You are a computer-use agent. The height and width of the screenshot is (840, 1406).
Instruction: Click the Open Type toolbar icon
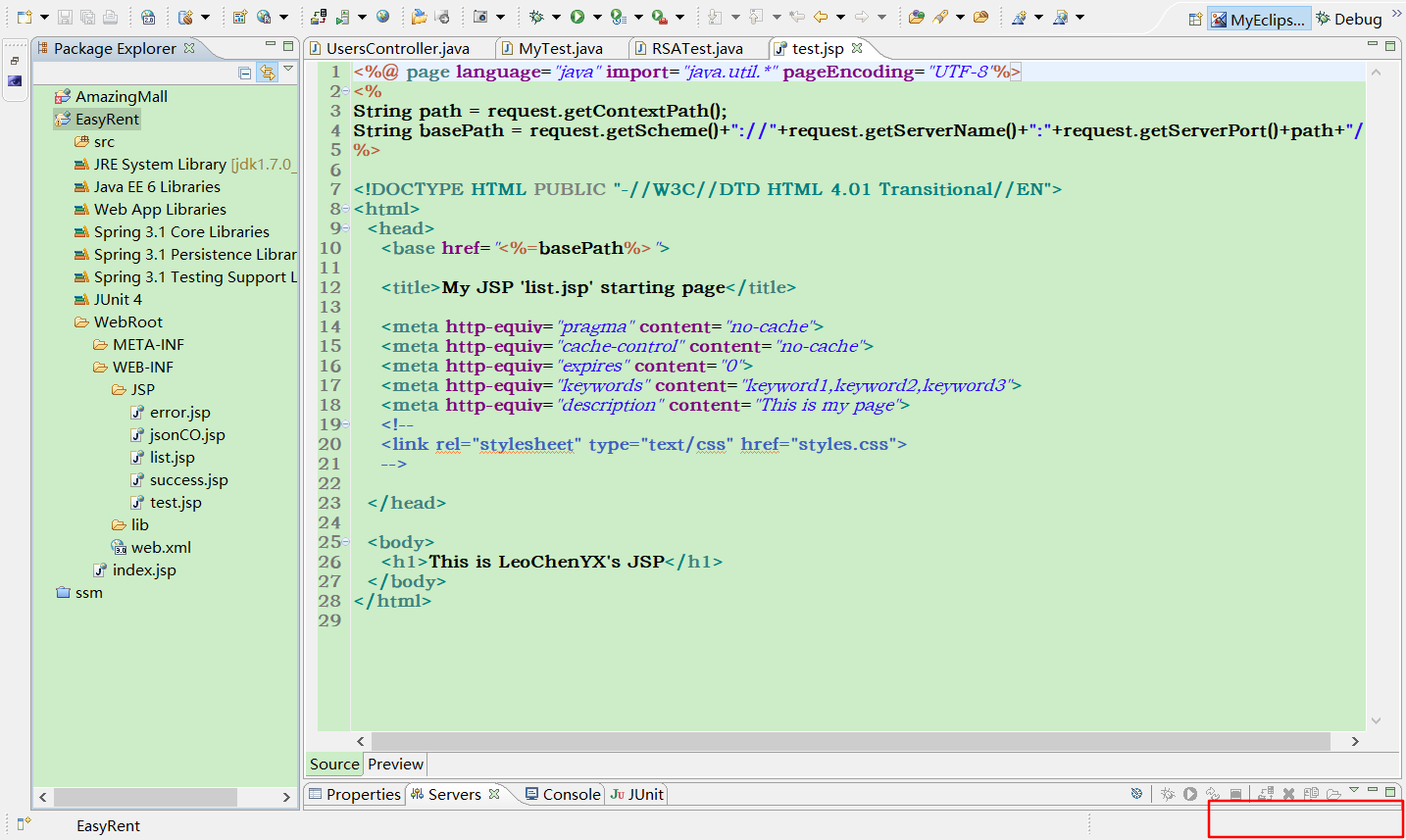coord(917,17)
